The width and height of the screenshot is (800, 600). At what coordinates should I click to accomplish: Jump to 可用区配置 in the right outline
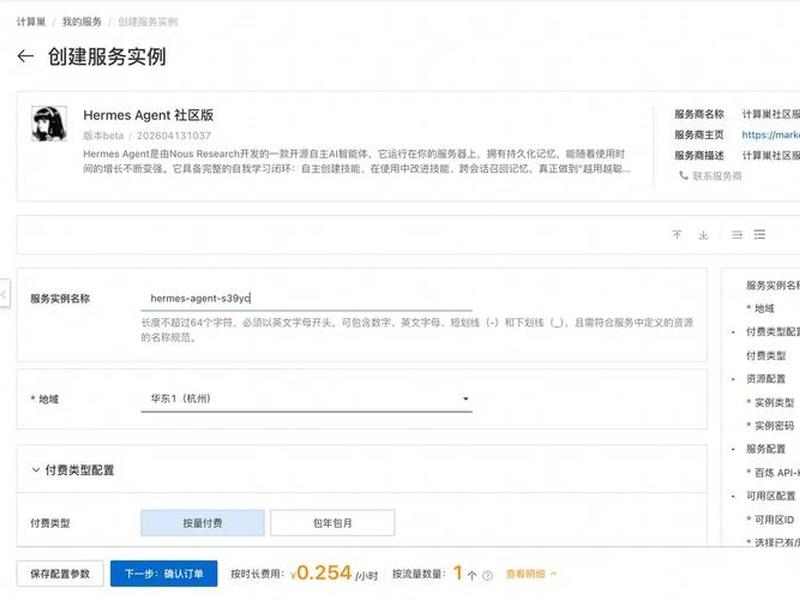(771, 496)
